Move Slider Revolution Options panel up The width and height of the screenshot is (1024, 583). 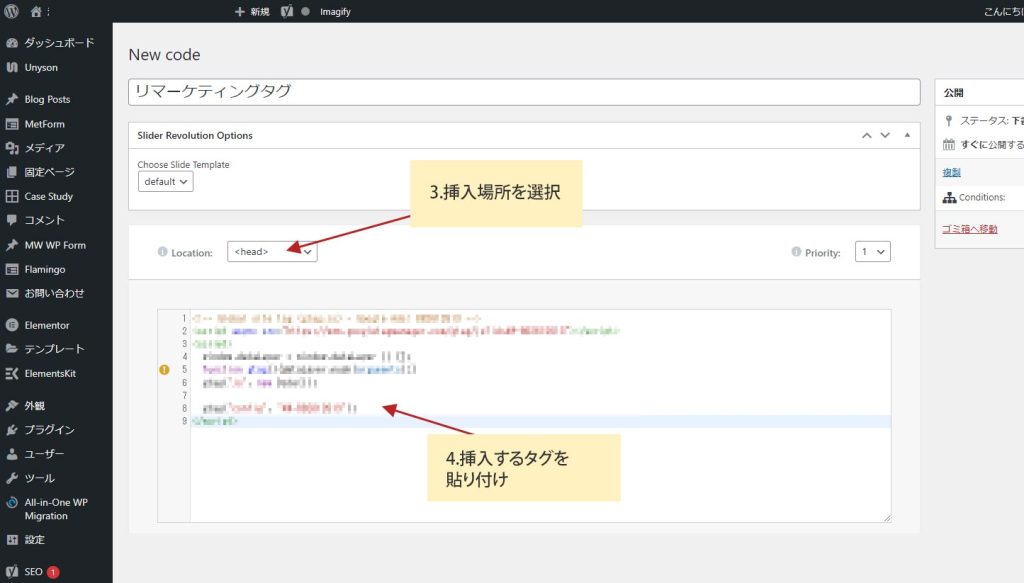tap(867, 135)
